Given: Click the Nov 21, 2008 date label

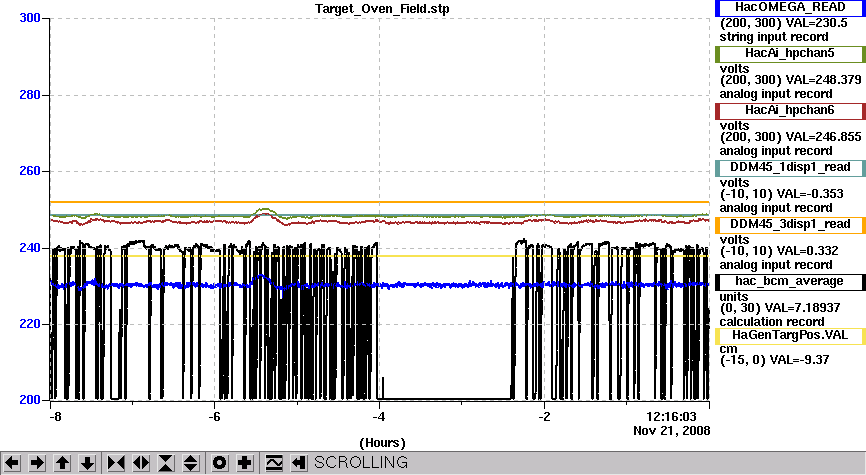Looking at the screenshot, I should point(672,431).
